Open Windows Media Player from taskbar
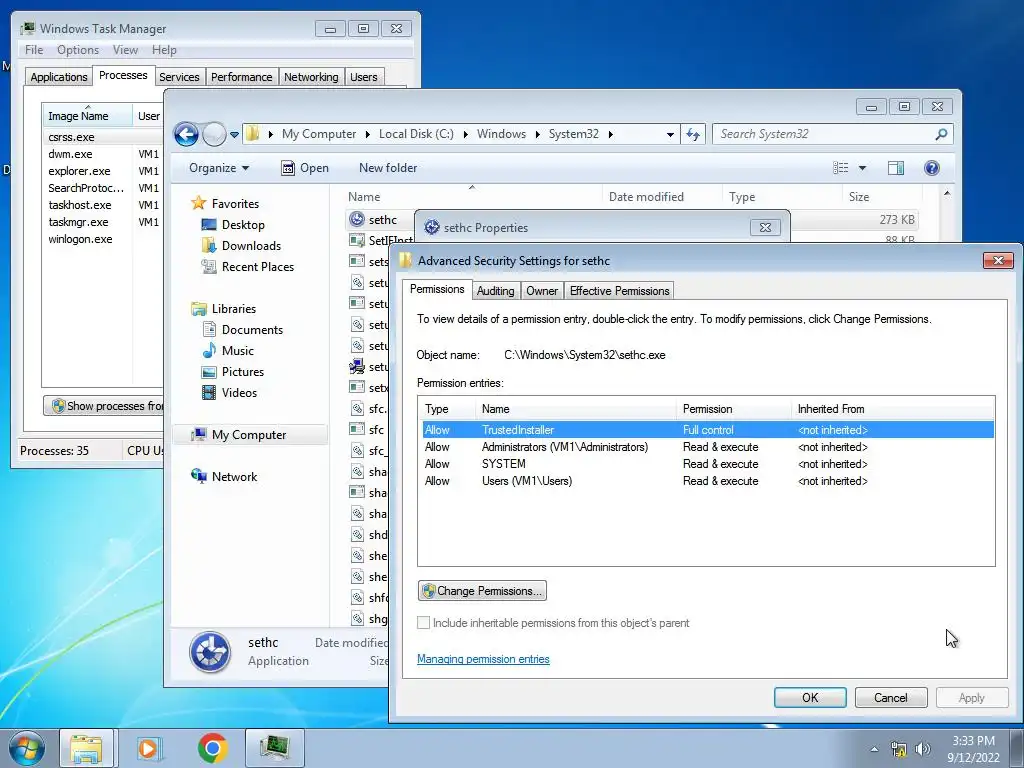 [148, 748]
